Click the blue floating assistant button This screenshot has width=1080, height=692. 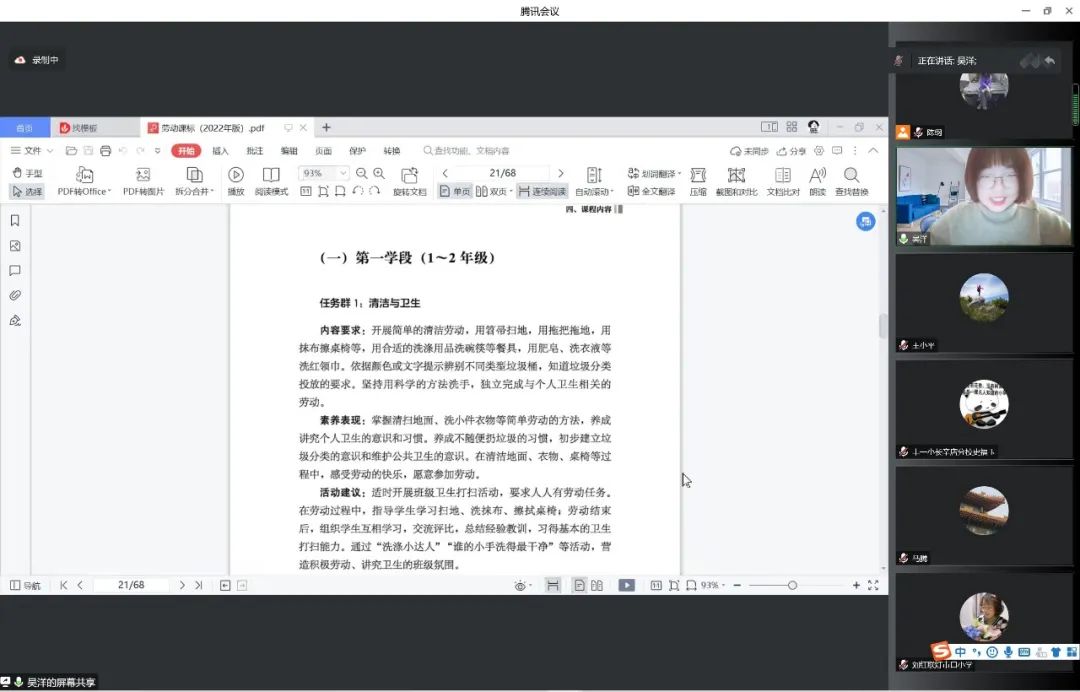(866, 221)
